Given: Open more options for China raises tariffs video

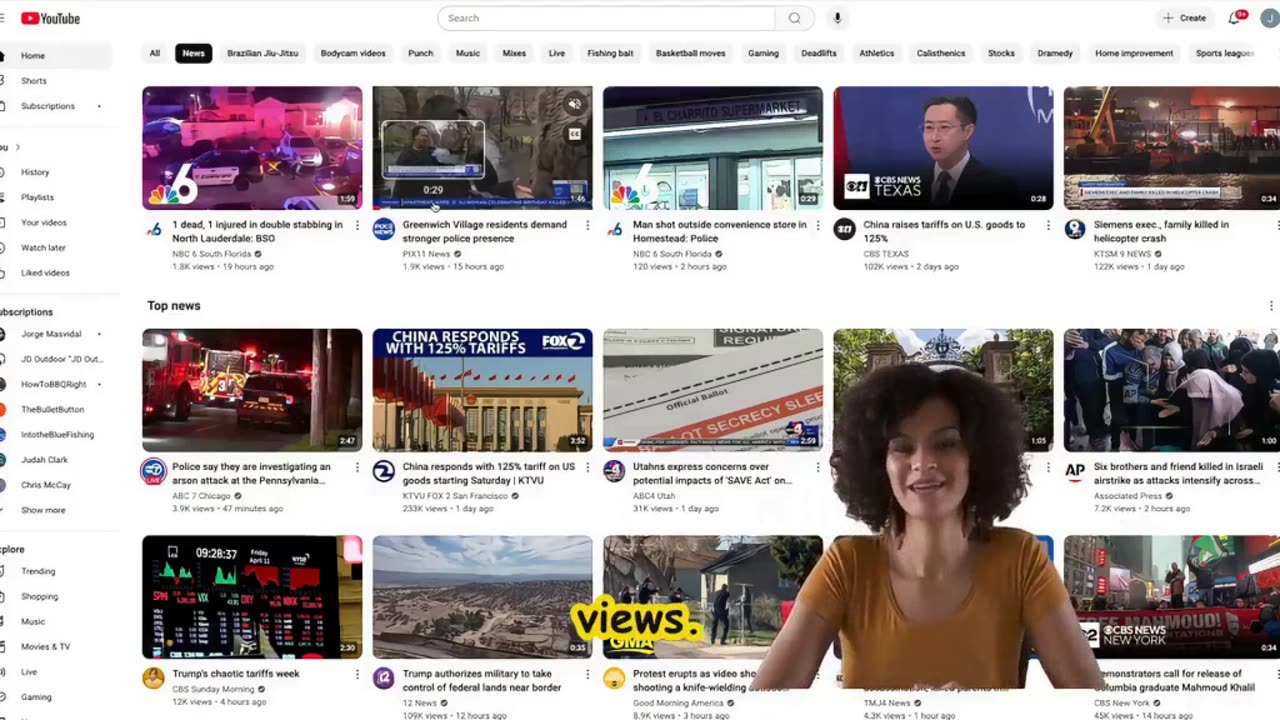Looking at the screenshot, I should pos(1048,226).
